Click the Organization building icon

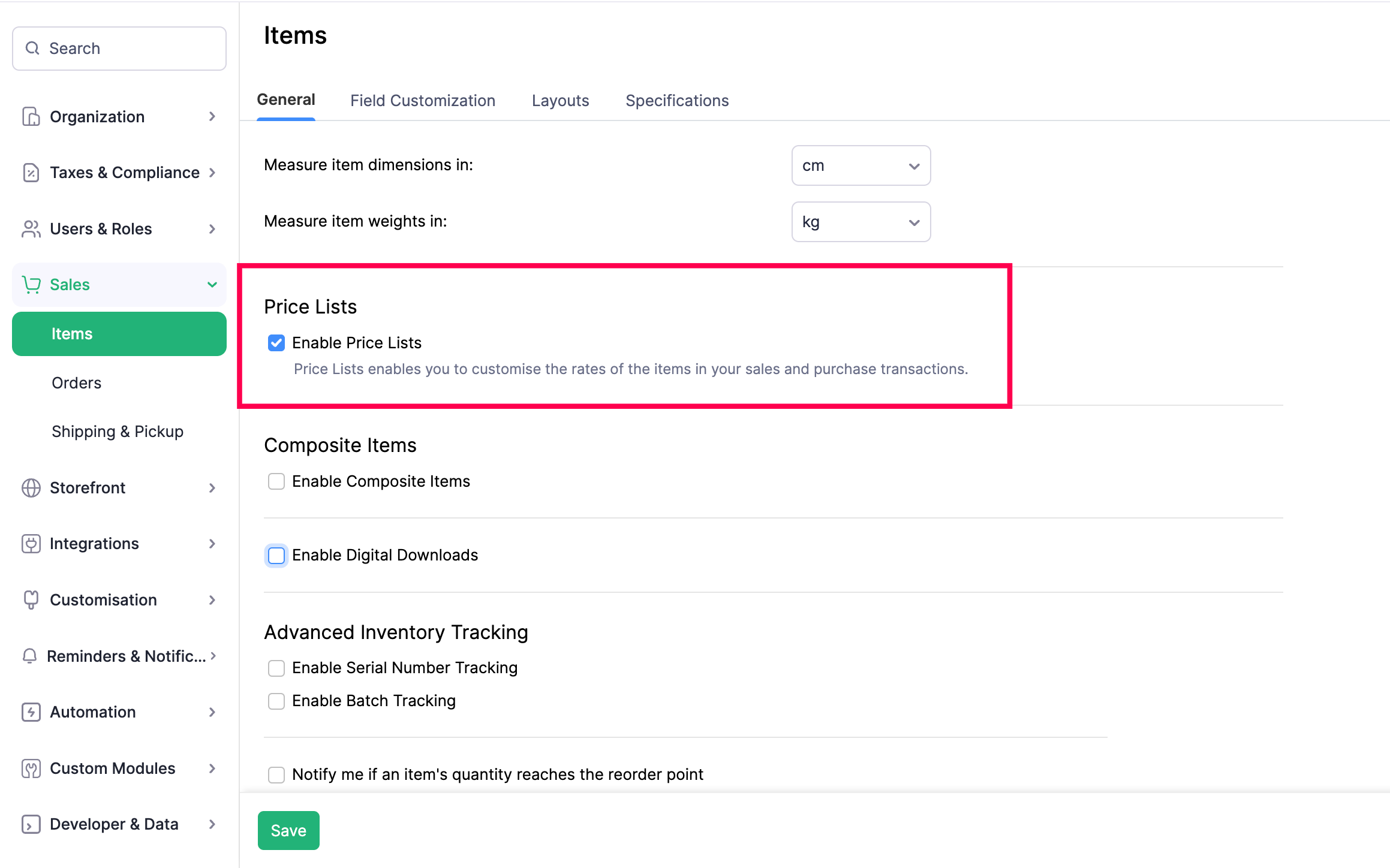point(31,116)
